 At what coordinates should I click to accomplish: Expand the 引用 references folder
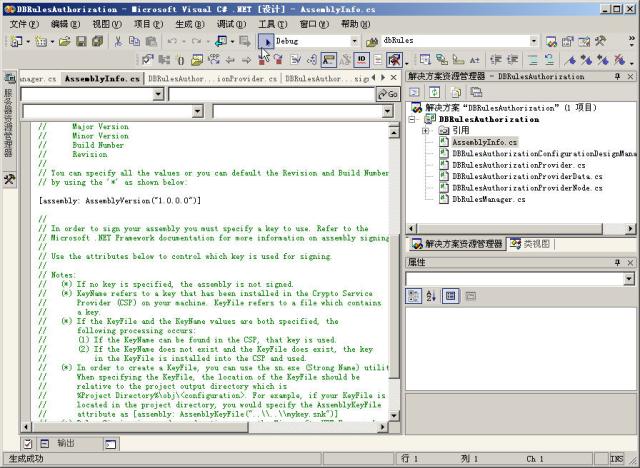point(425,131)
